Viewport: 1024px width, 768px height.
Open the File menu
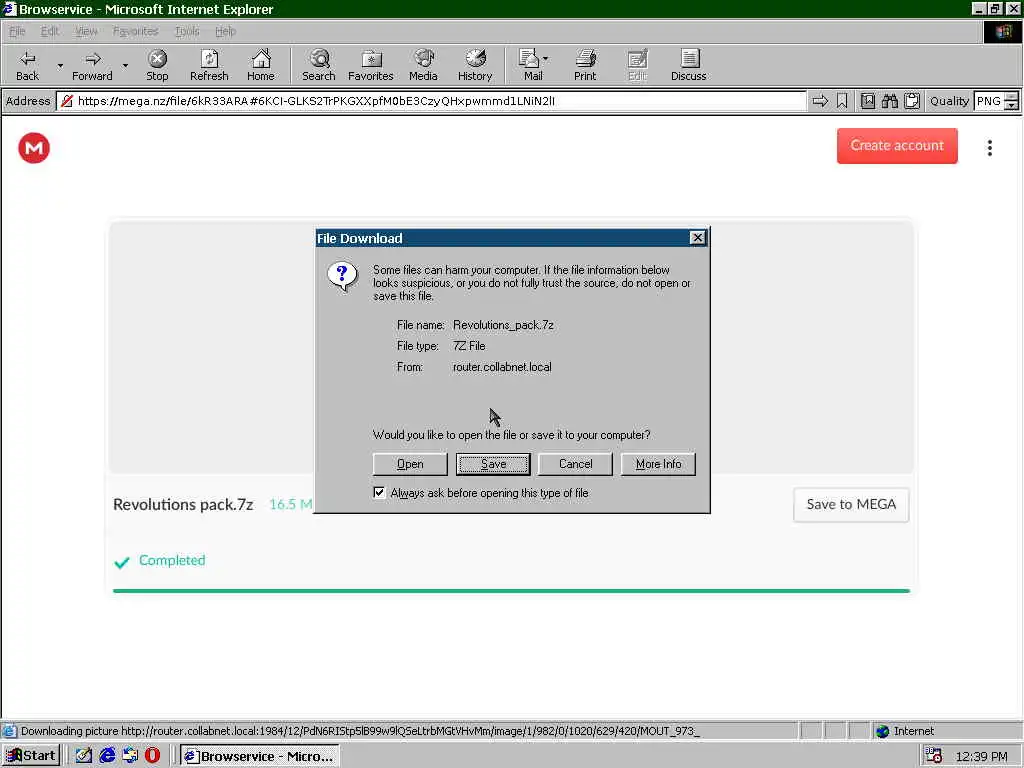[17, 31]
